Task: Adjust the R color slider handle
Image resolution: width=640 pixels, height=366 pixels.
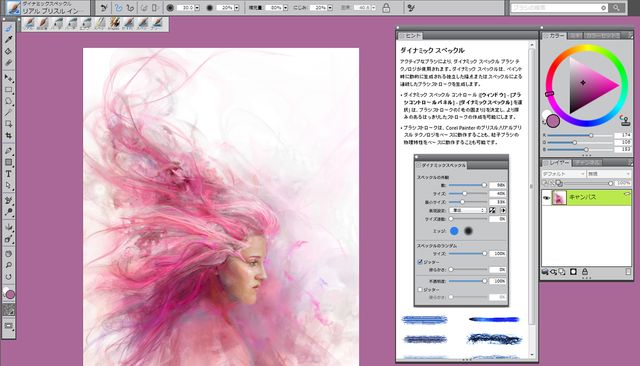Action: pos(590,135)
